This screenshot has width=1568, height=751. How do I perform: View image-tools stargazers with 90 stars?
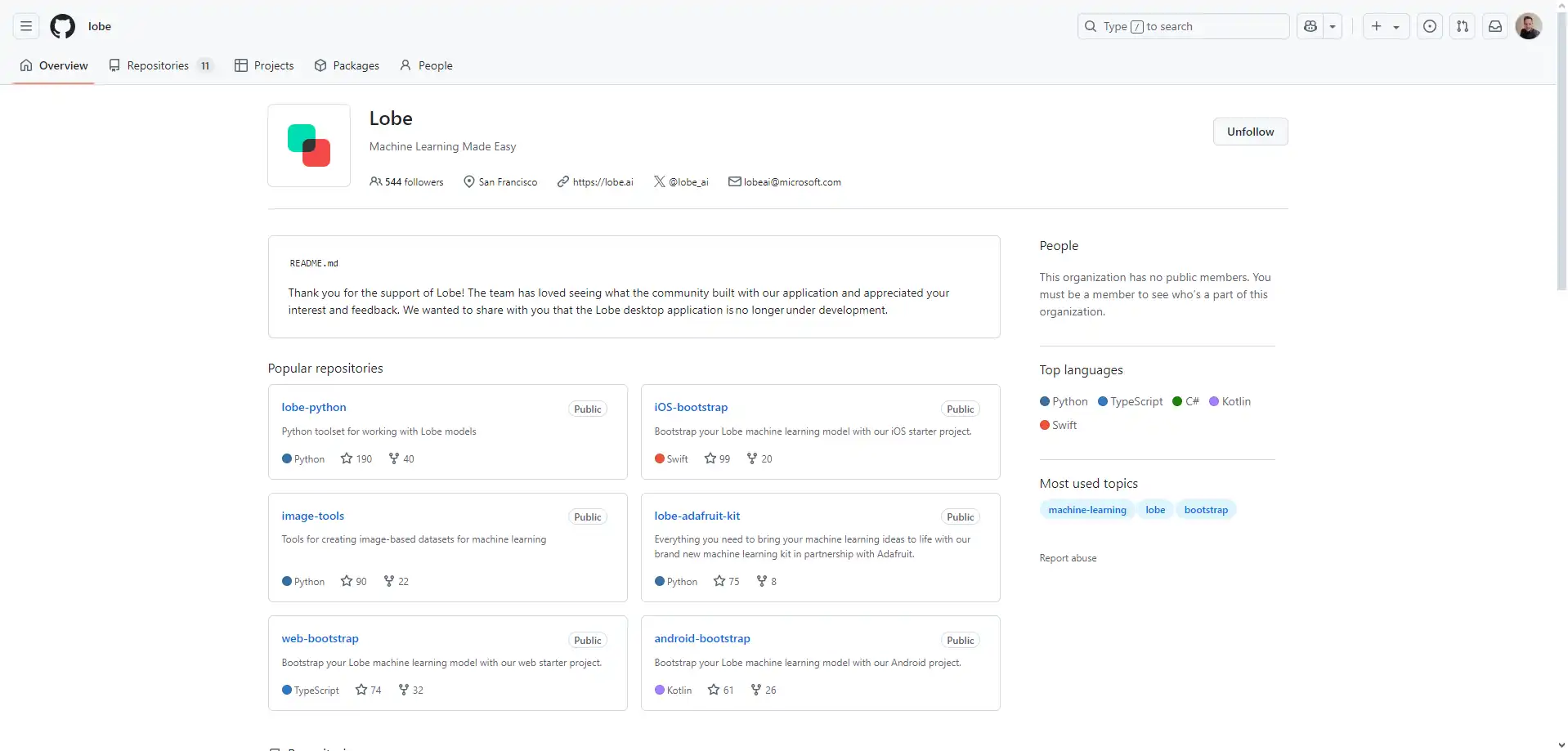pyautogui.click(x=354, y=581)
